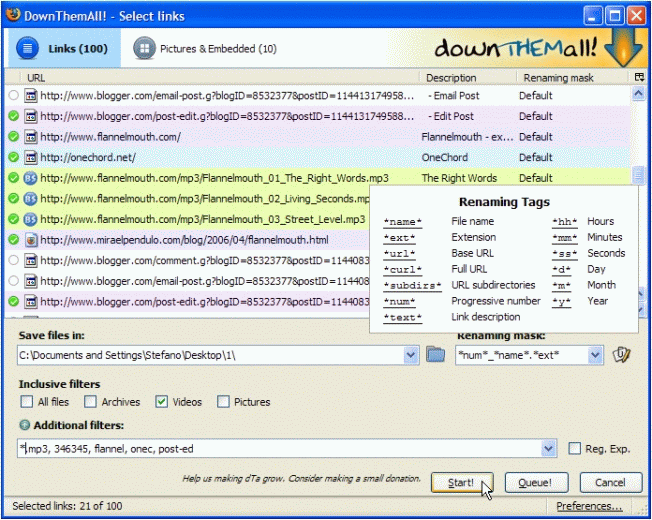Uncheck green check for 02_Living_Seconds row

(x=14, y=199)
